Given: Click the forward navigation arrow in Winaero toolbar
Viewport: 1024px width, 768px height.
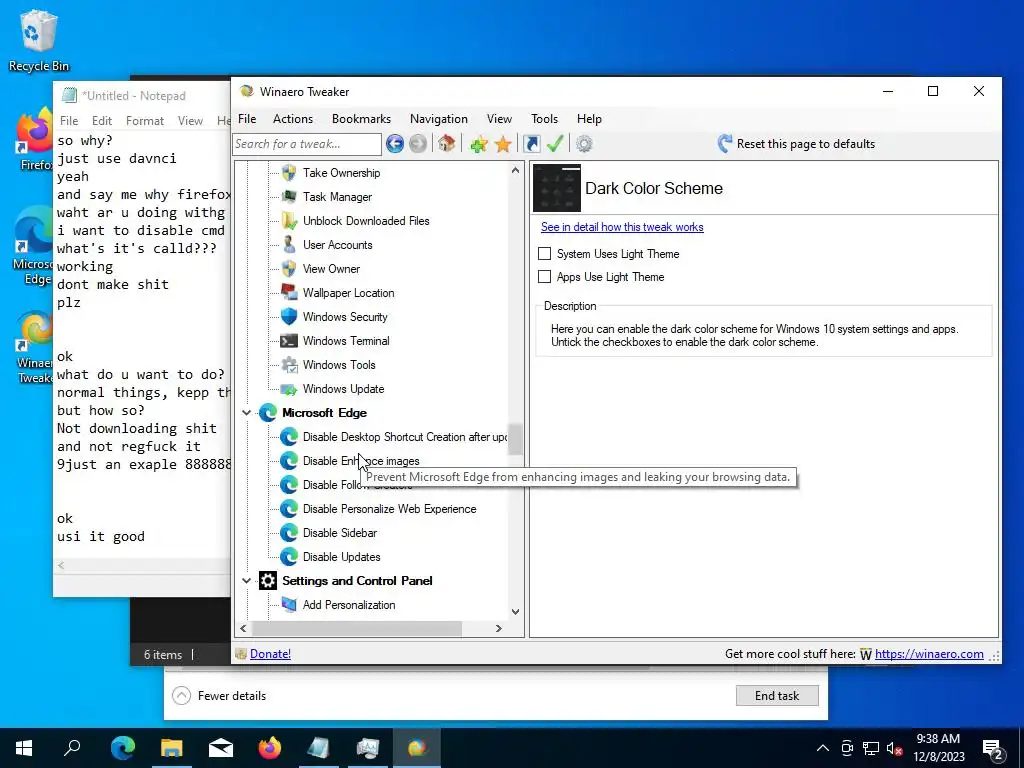Looking at the screenshot, I should (x=418, y=144).
